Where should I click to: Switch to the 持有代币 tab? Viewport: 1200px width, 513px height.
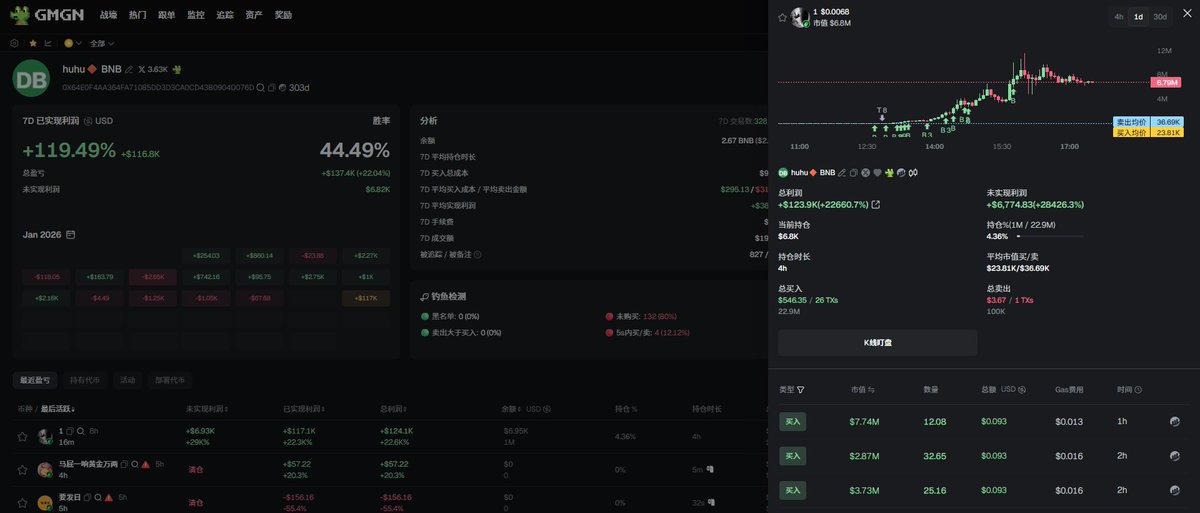click(85, 380)
